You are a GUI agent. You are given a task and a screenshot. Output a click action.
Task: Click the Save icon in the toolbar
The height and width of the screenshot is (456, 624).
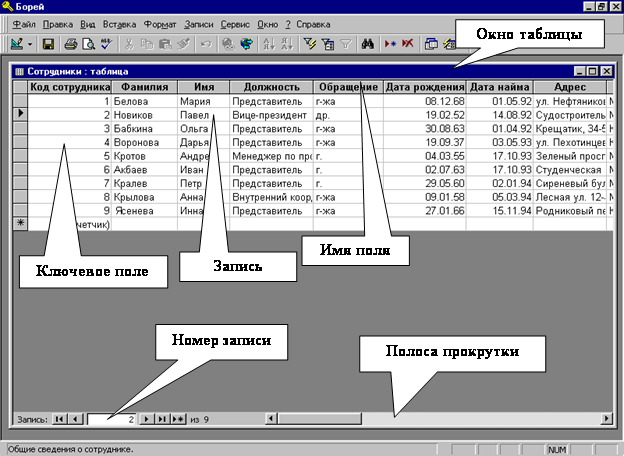(x=47, y=44)
